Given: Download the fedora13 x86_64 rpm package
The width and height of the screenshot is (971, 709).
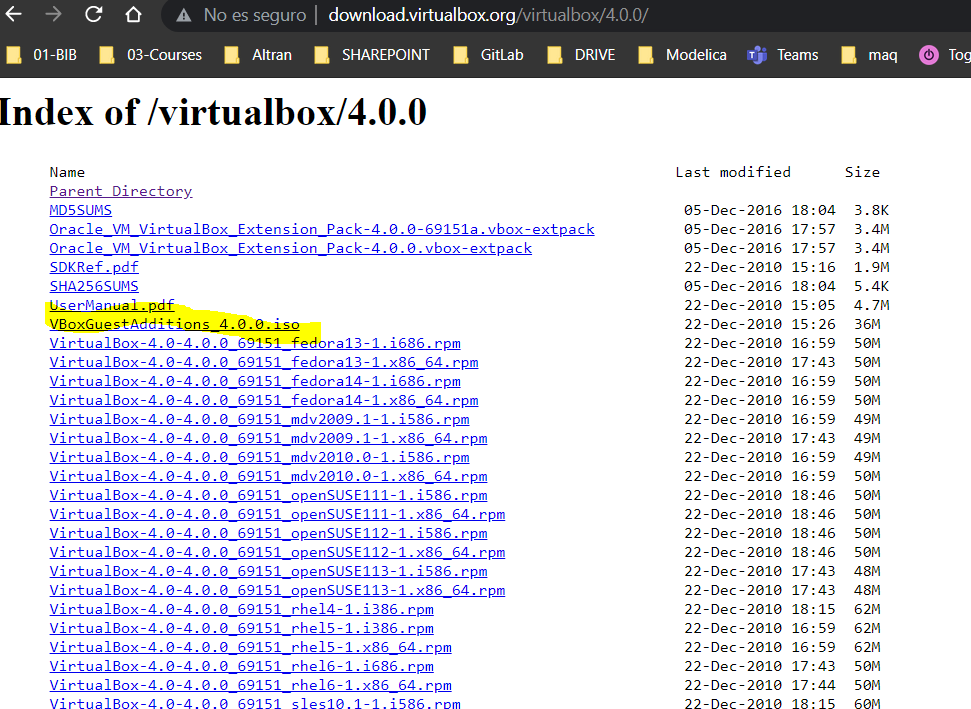Looking at the screenshot, I should click(x=264, y=362).
